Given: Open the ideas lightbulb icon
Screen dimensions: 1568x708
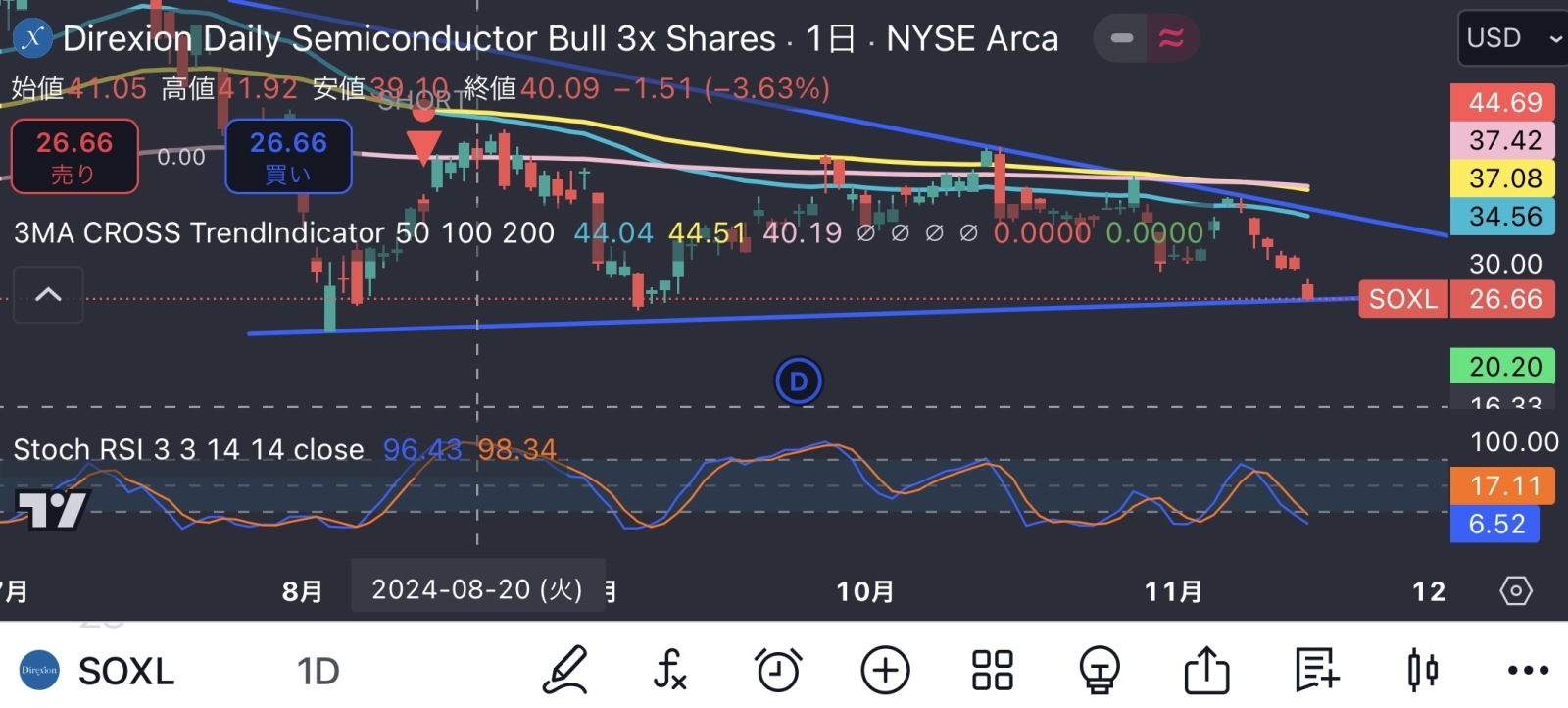Looking at the screenshot, I should point(1100,671).
